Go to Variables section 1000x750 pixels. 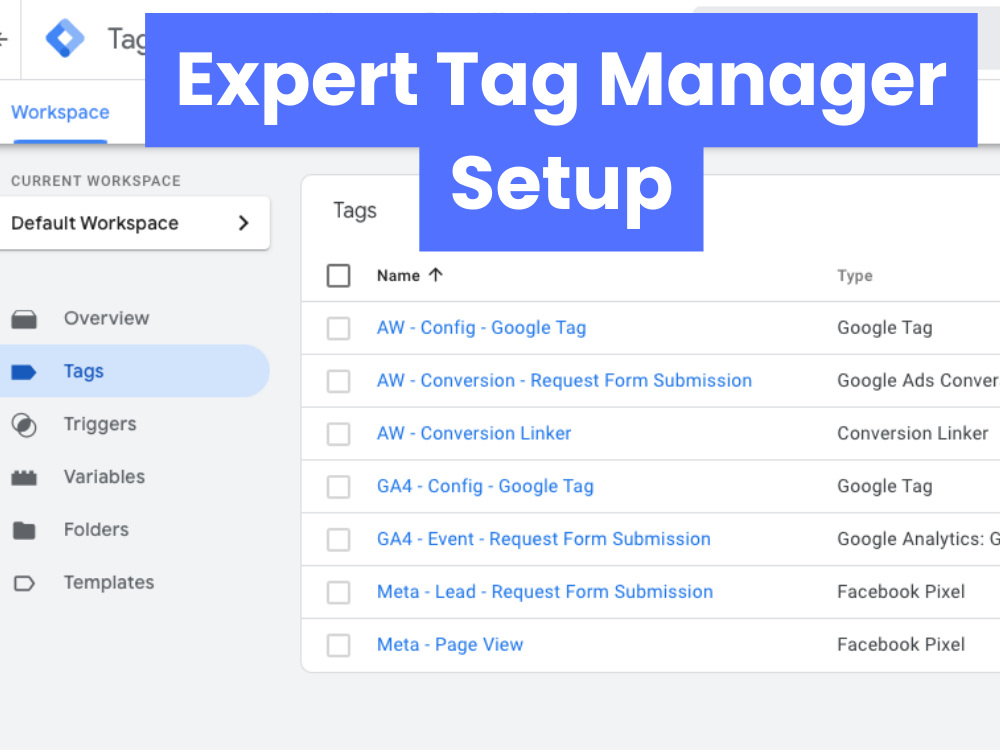pos(105,476)
